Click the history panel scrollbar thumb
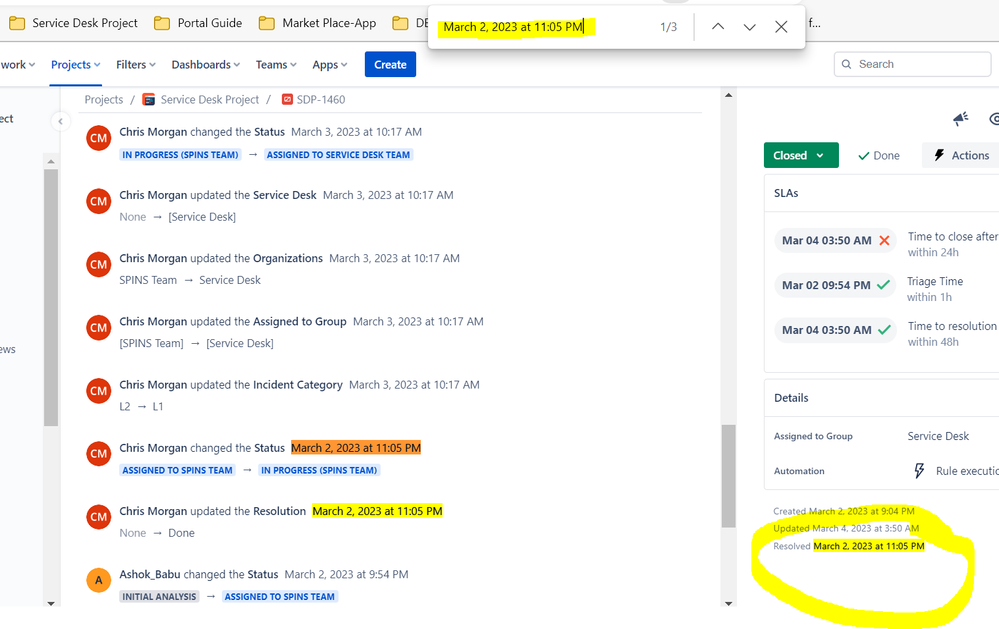The image size is (999, 629). [728, 476]
